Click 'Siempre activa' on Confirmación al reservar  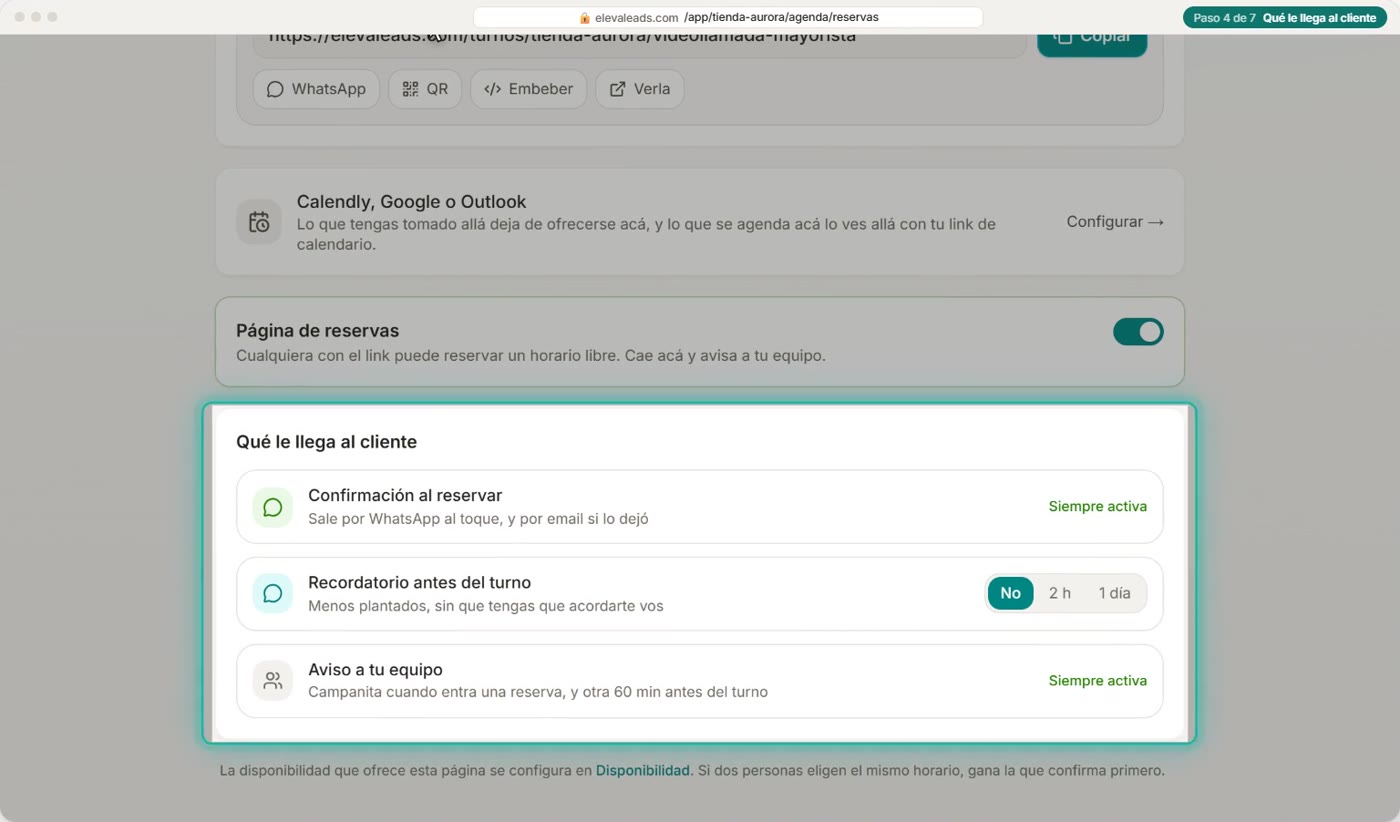1098,507
